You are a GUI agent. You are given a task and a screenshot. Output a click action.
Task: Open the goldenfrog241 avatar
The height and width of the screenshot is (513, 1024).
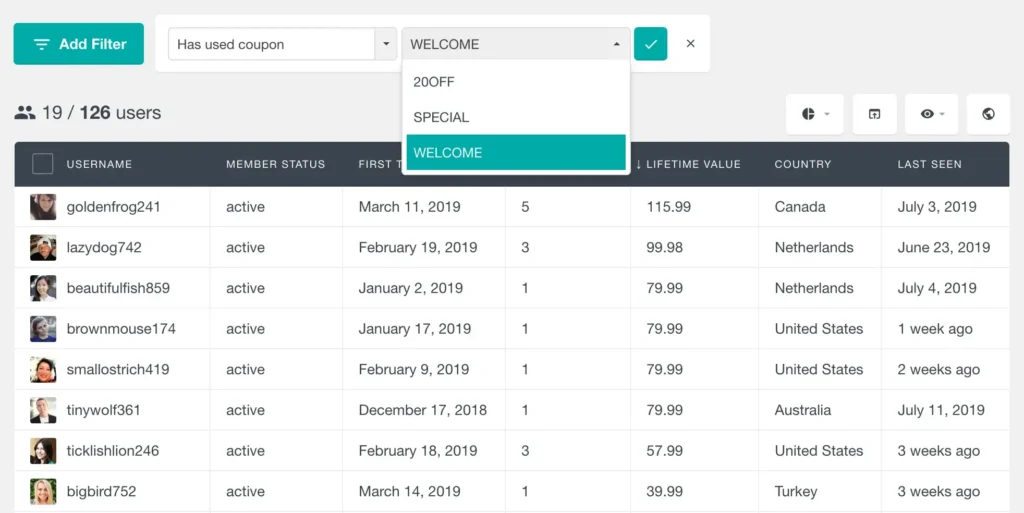43,207
